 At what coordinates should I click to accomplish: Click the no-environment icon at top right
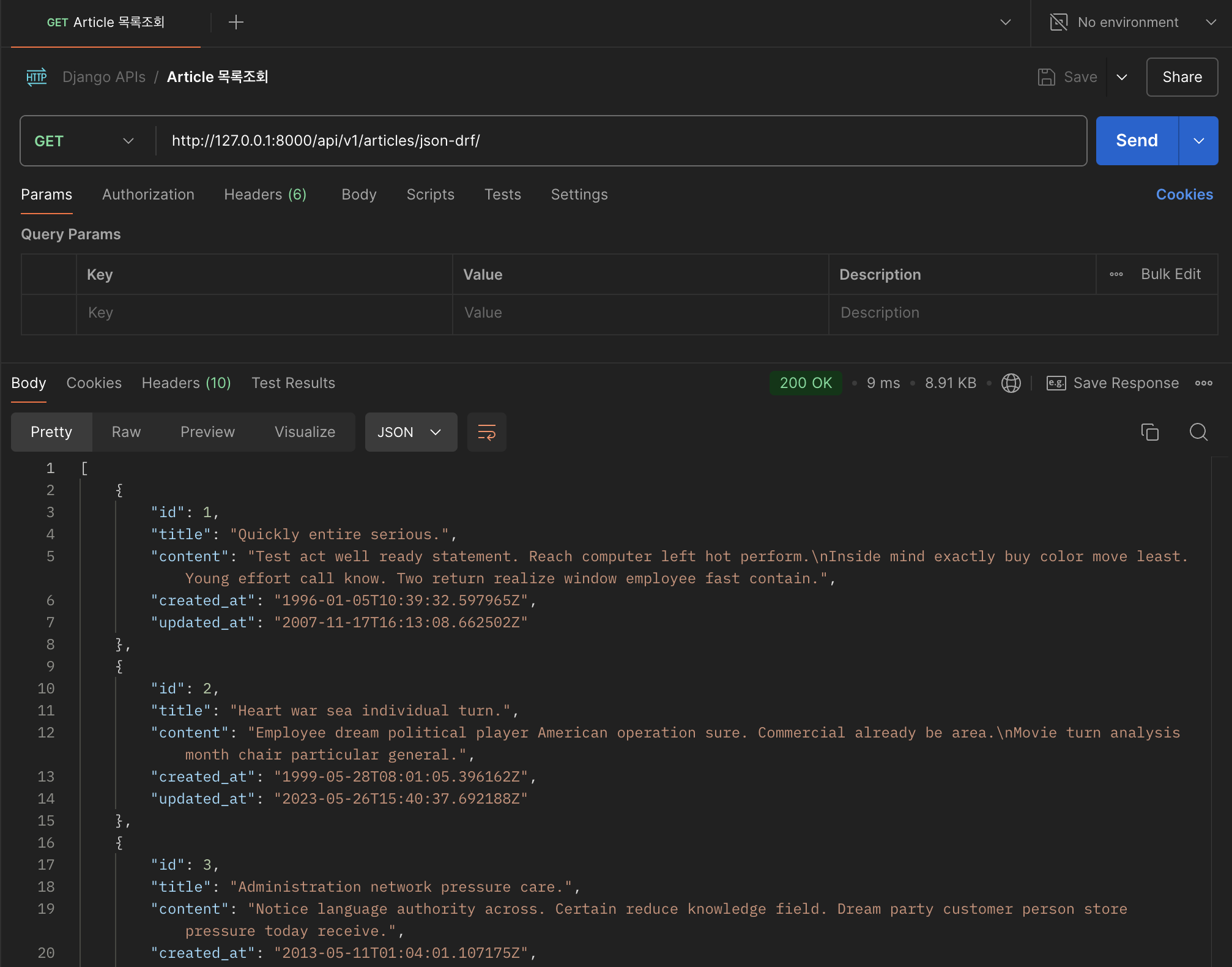point(1058,23)
